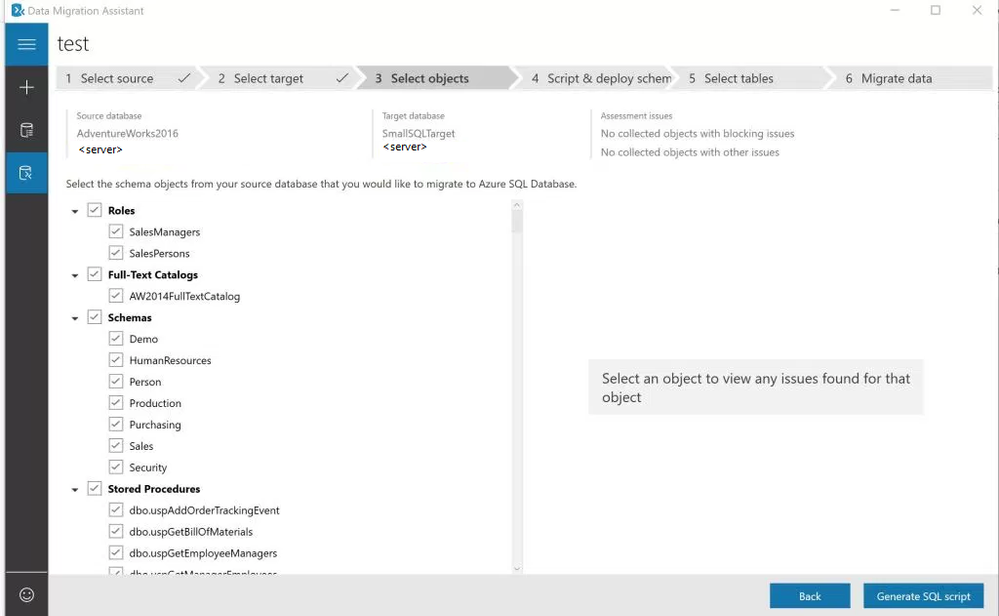Open step 3 Select objects

coord(436,78)
